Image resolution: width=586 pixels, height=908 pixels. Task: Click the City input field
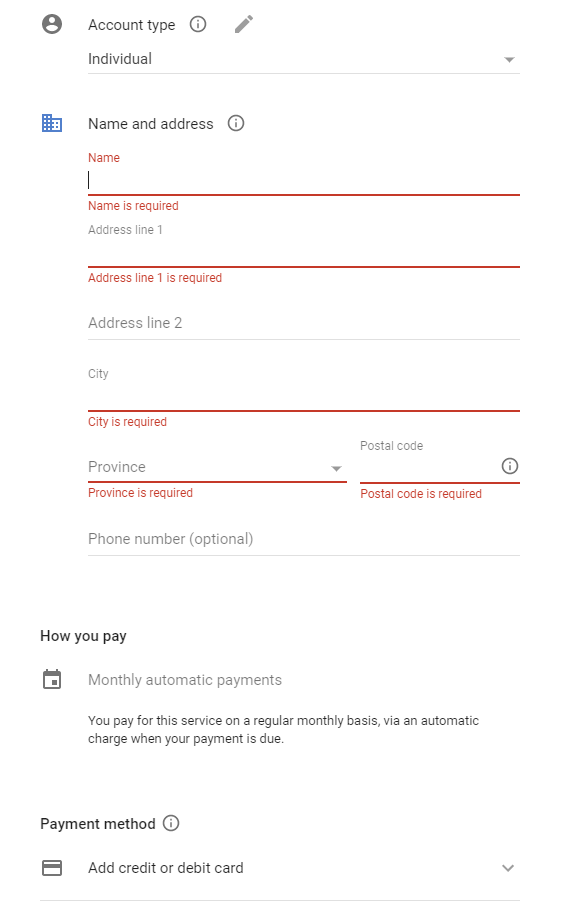[304, 397]
